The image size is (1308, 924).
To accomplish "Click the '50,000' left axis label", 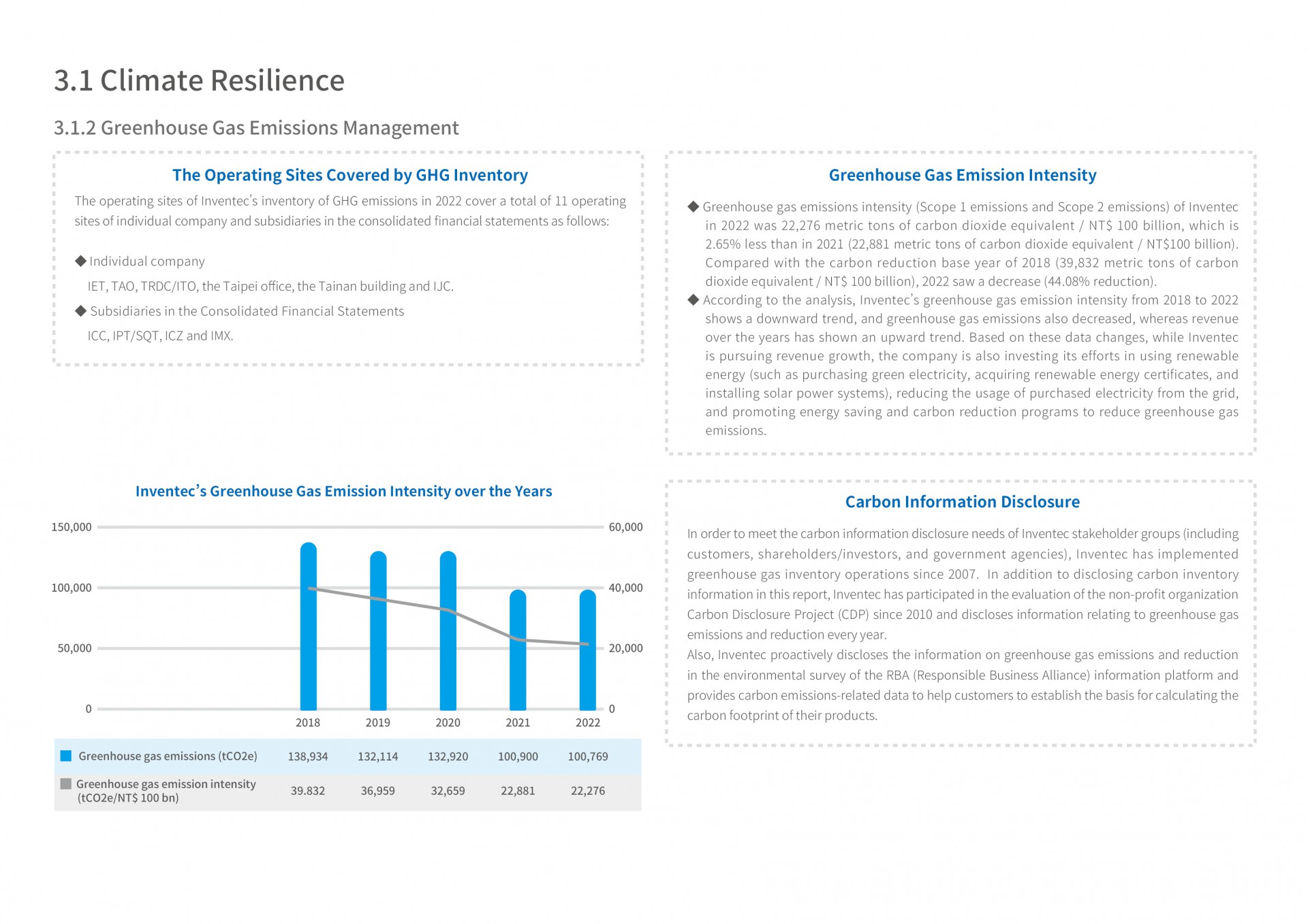I will 74,648.
